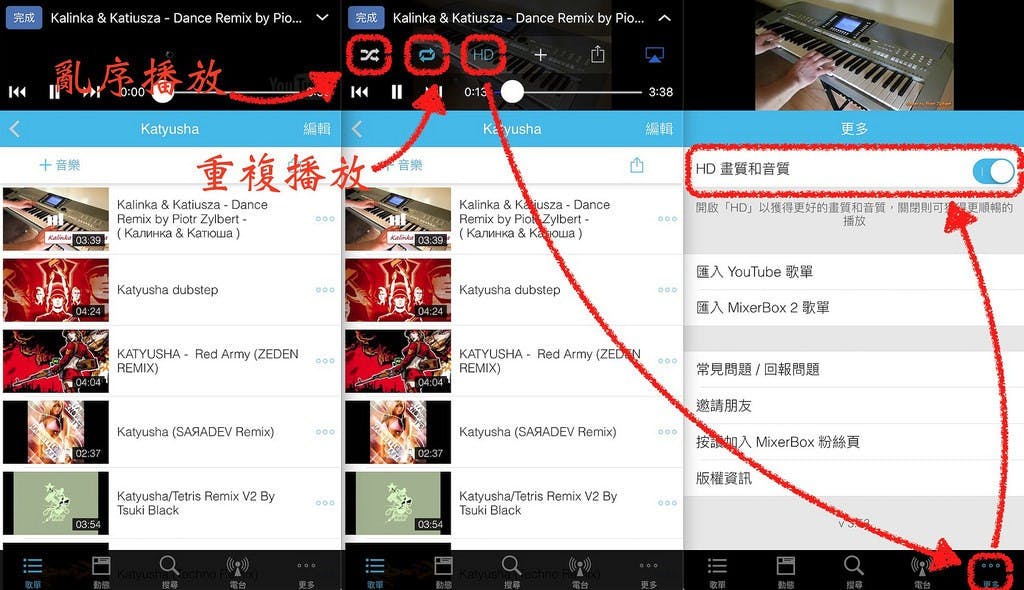Tap the keyboard video preview in right screen
Screen dimensions: 1024x590
854,55
